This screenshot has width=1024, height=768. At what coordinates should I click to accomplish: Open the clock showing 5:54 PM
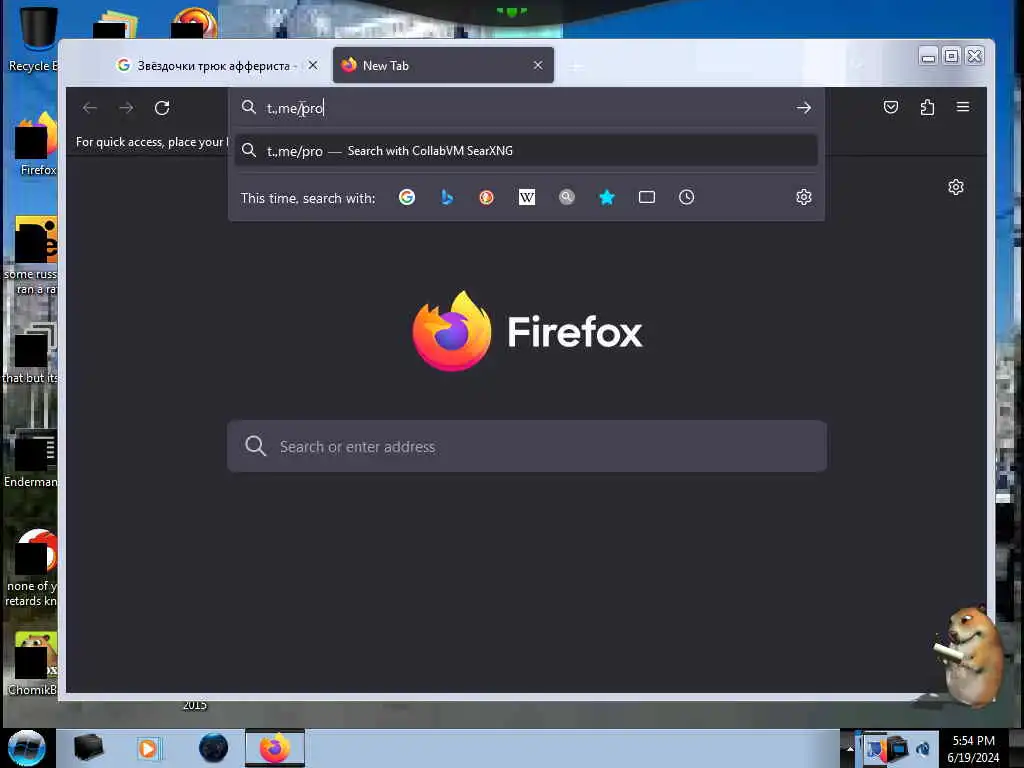coord(973,749)
